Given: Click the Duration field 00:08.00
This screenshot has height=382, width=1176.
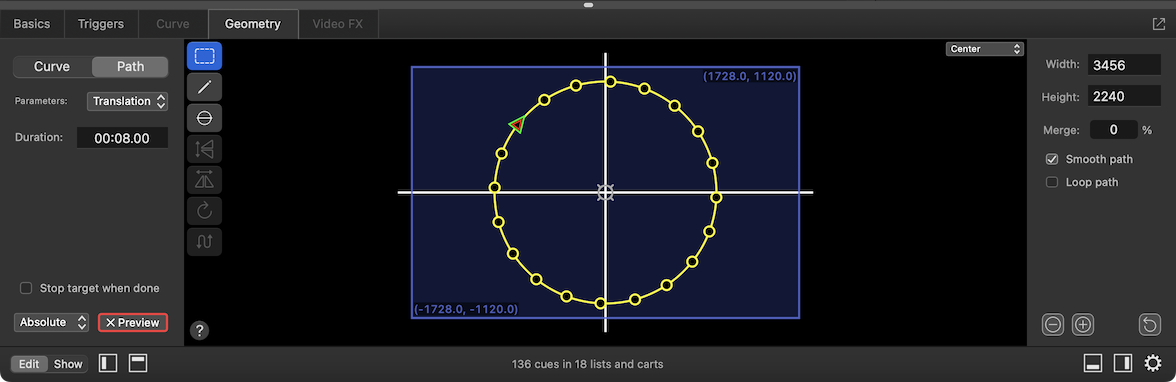Looking at the screenshot, I should (122, 138).
